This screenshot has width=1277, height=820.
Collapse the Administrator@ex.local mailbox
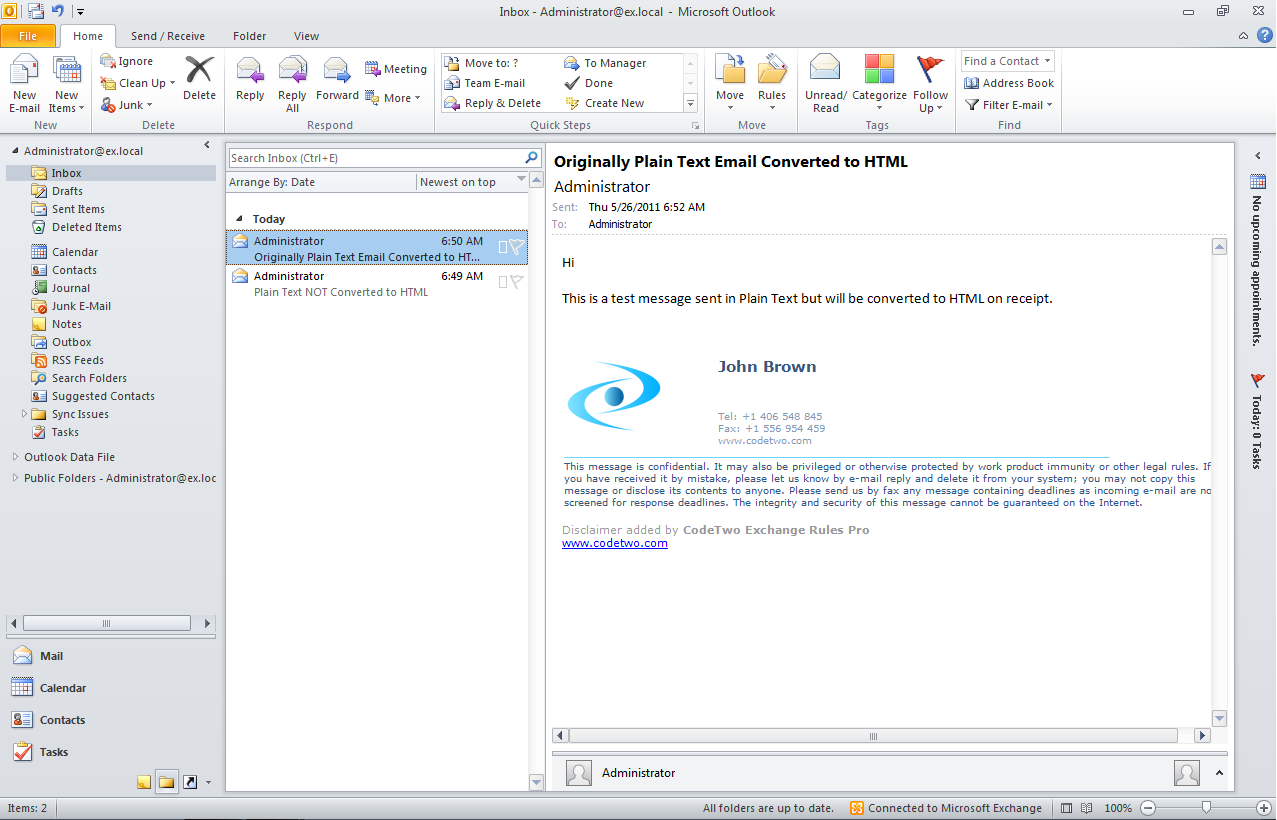pyautogui.click(x=15, y=151)
